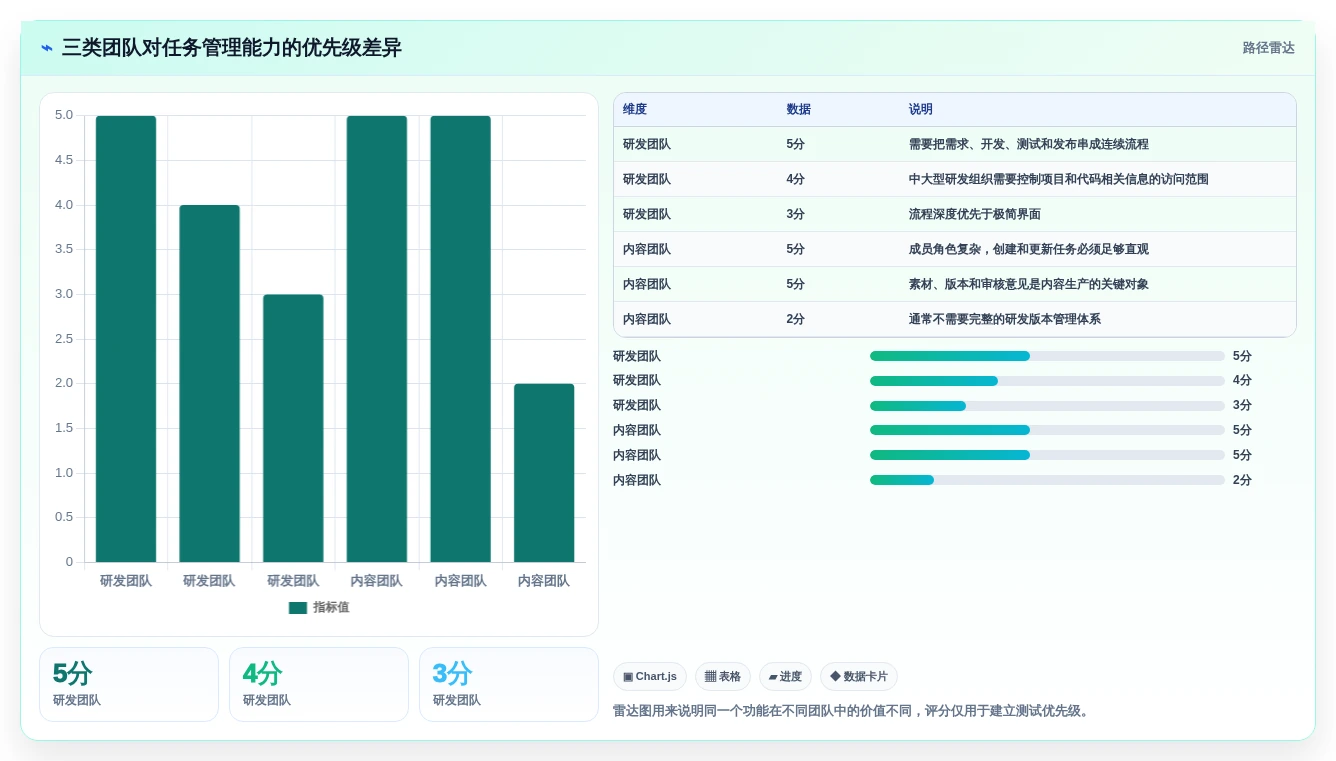The image size is (1336, 761).
Task: Choose the 进度 chip
Action: coord(785,677)
